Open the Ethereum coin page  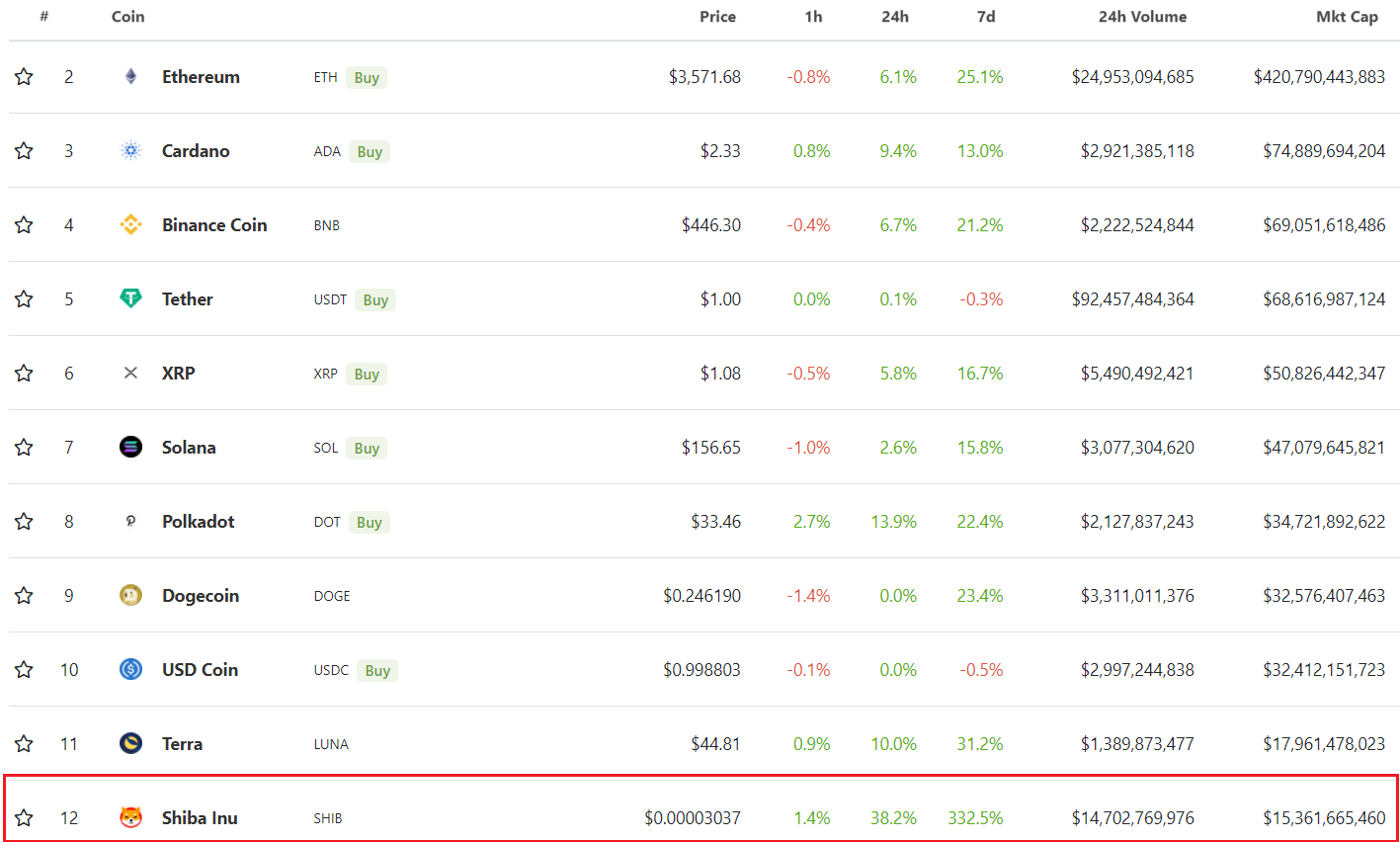201,77
